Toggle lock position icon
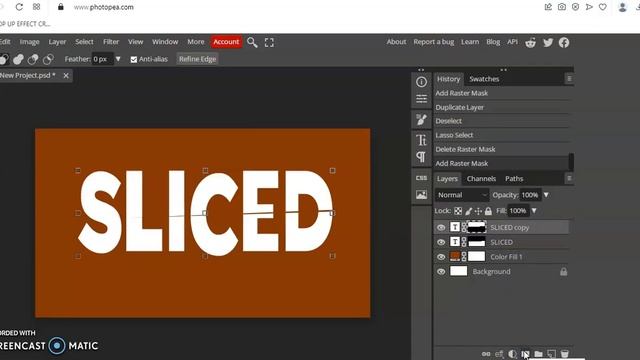 click(x=478, y=211)
